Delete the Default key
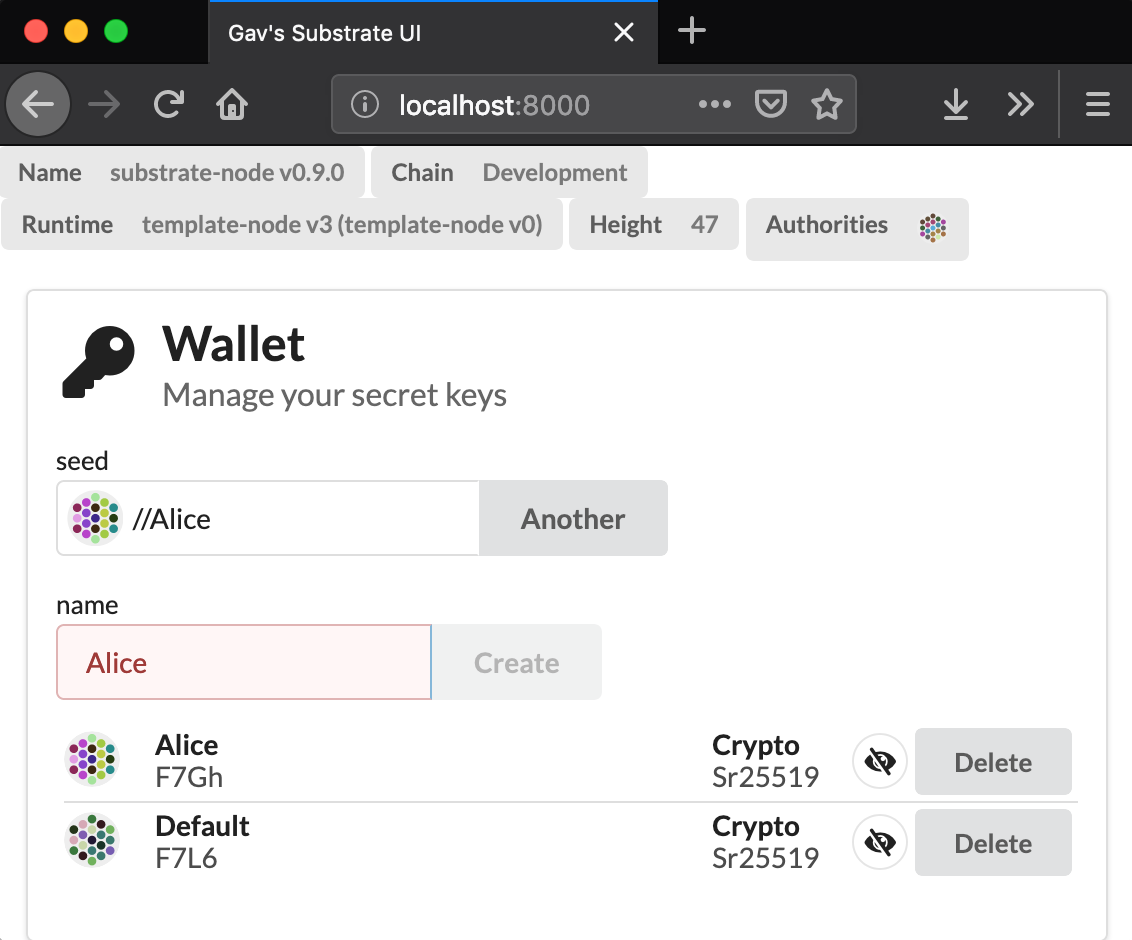This screenshot has height=940, width=1132. tap(993, 843)
